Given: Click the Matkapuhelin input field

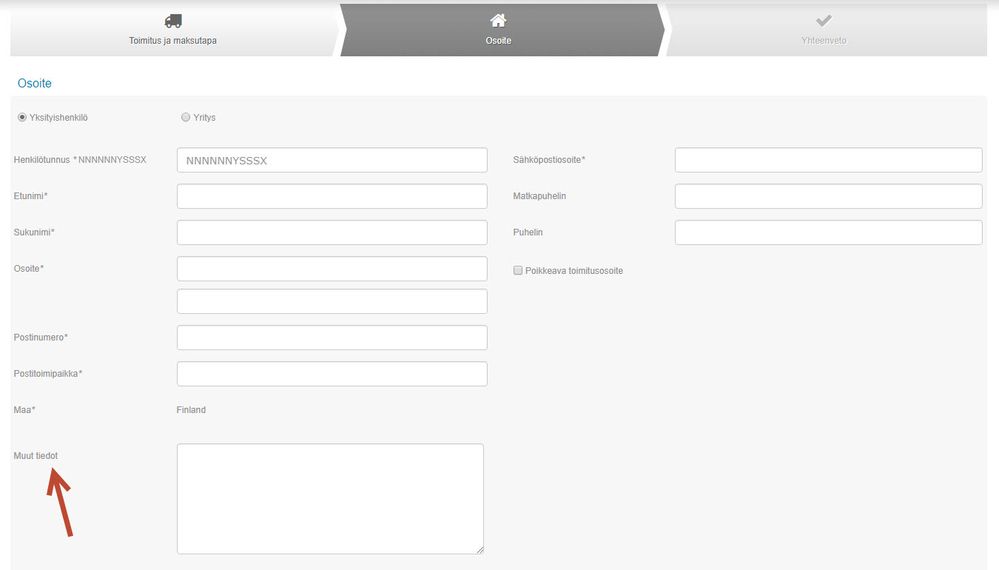Looking at the screenshot, I should pos(828,197).
